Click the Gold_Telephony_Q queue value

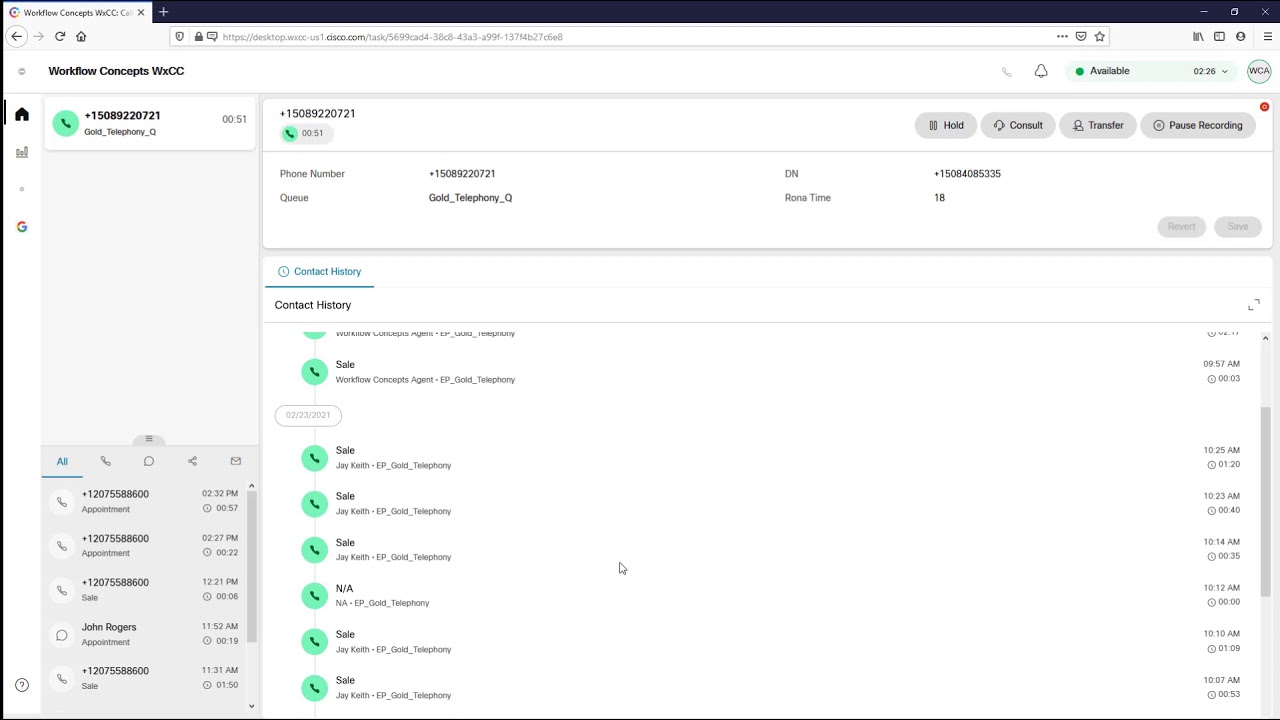(470, 198)
